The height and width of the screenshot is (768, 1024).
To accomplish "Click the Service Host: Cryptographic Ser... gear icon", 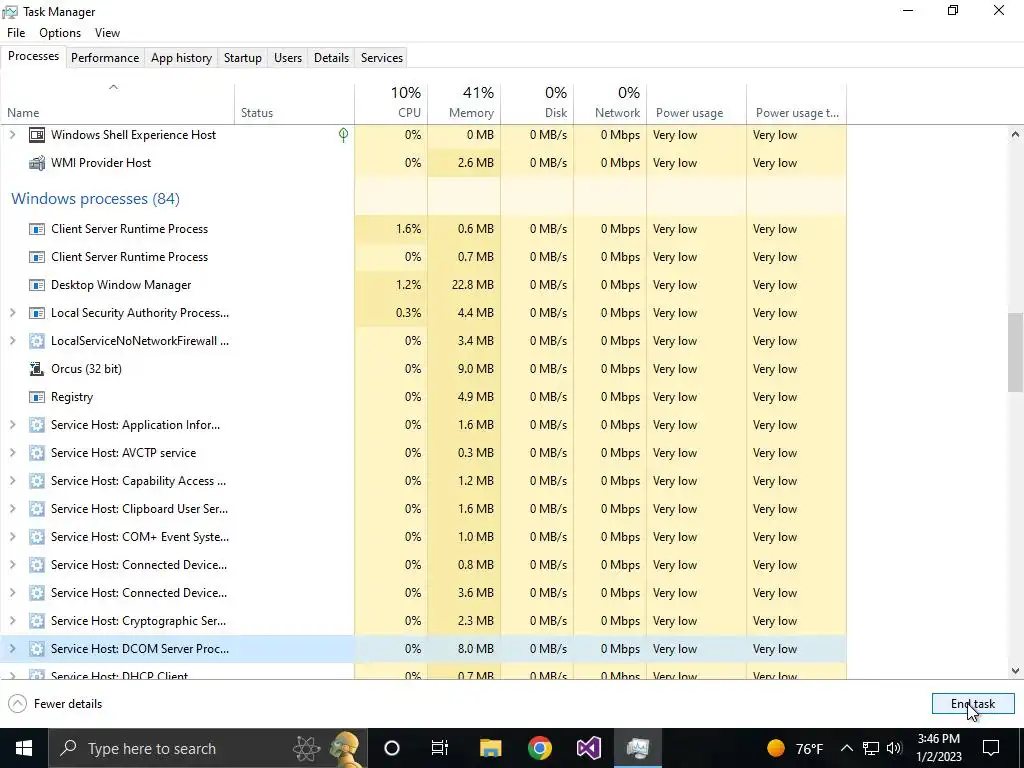I will pos(37,621).
